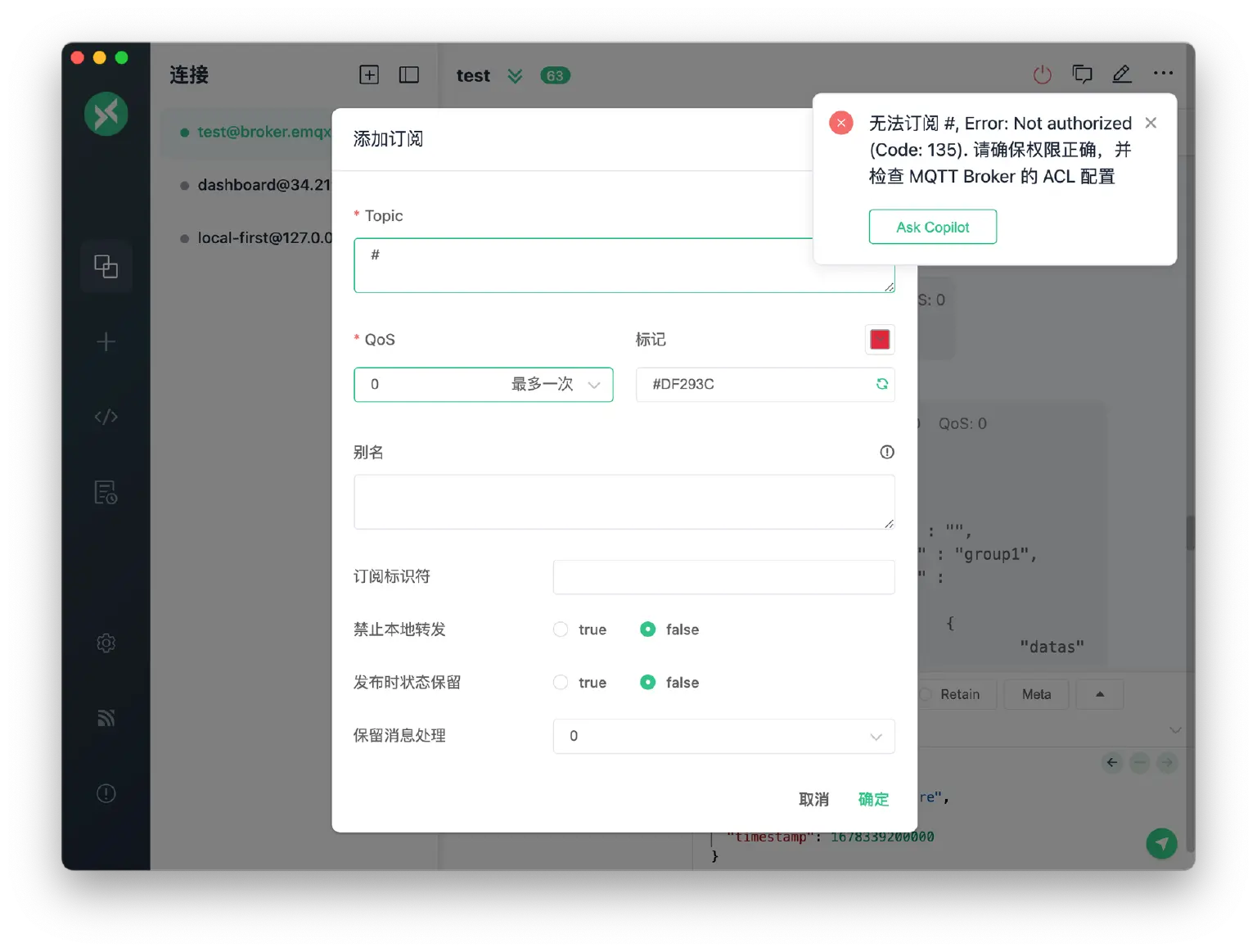The image size is (1257, 952).
Task: Open the Script editor icon in sidebar
Action: 106,416
